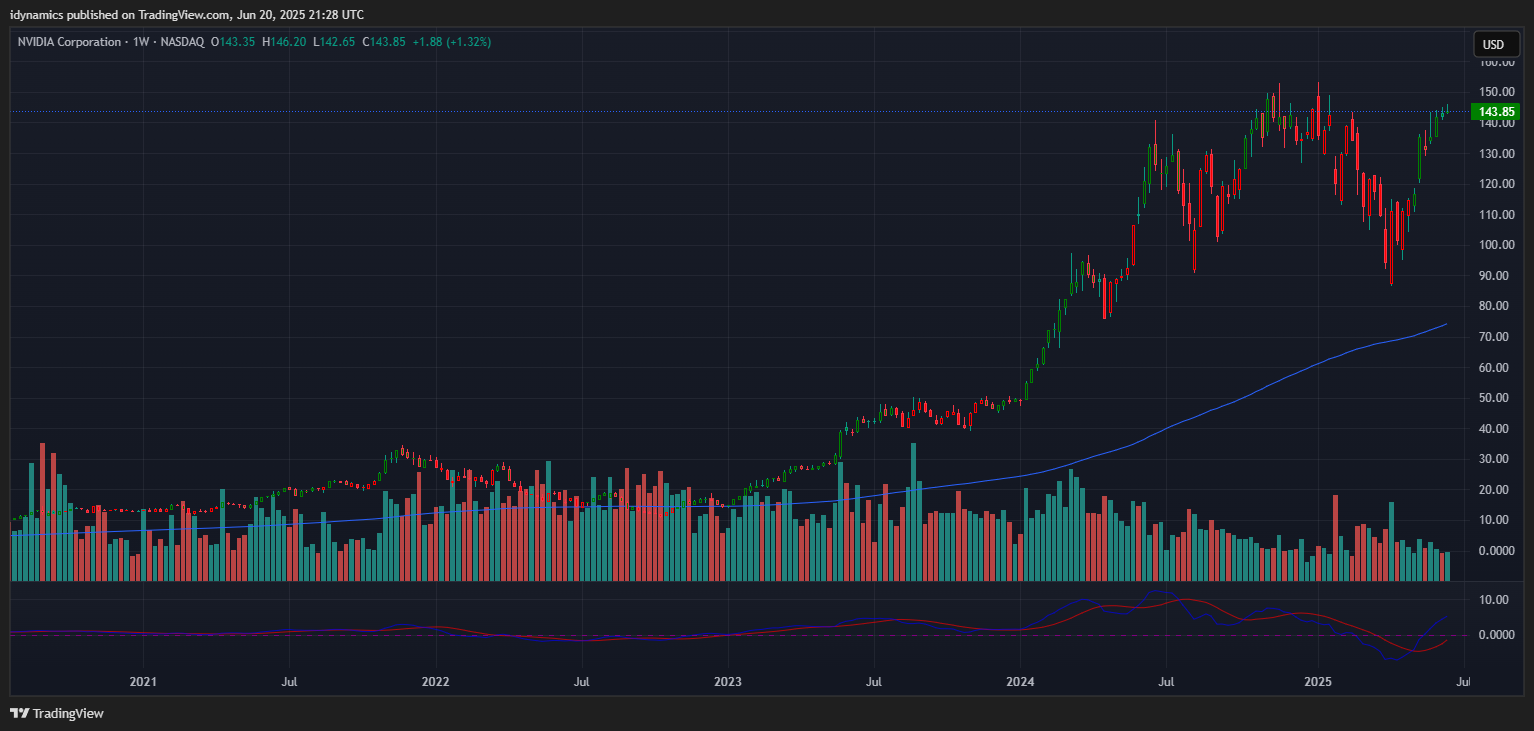Click the TradingView logo at bottom
Screen dimensions: 1534x731
coord(56,713)
